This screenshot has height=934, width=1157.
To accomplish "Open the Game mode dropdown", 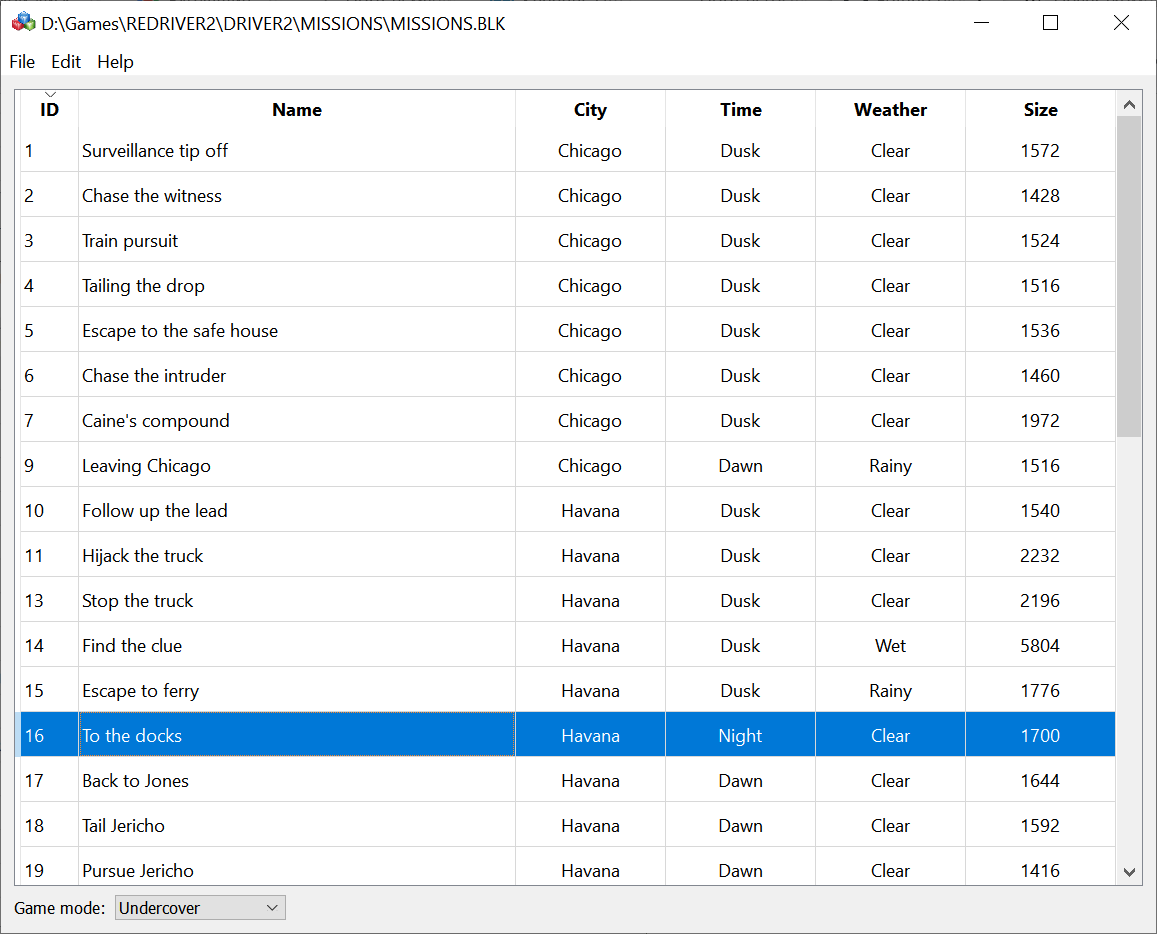I will 272,907.
